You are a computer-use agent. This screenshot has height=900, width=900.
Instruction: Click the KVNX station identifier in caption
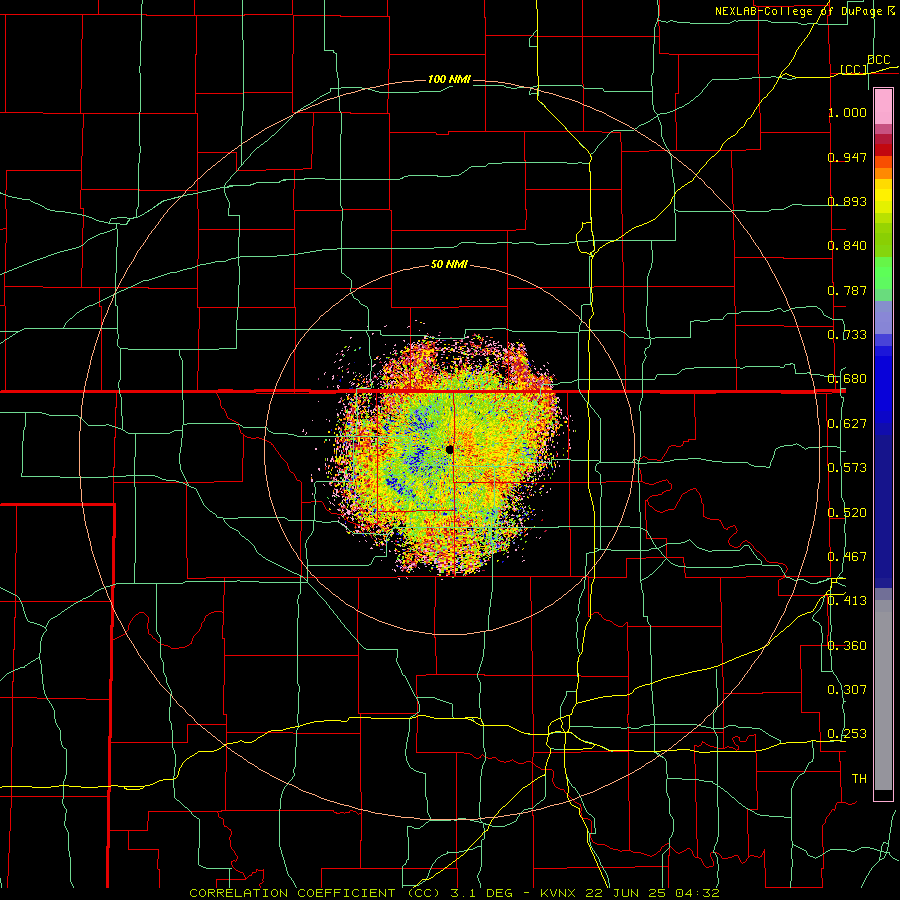coord(560,893)
